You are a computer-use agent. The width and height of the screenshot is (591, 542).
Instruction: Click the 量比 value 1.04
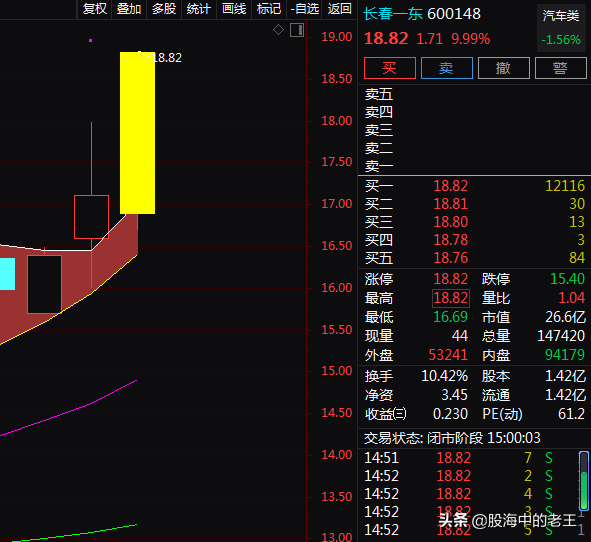tap(571, 298)
